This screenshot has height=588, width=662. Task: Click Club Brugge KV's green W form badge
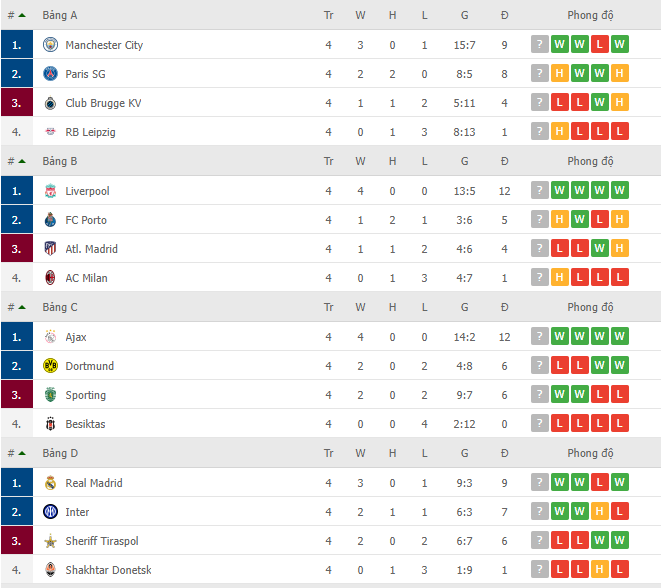(x=600, y=103)
